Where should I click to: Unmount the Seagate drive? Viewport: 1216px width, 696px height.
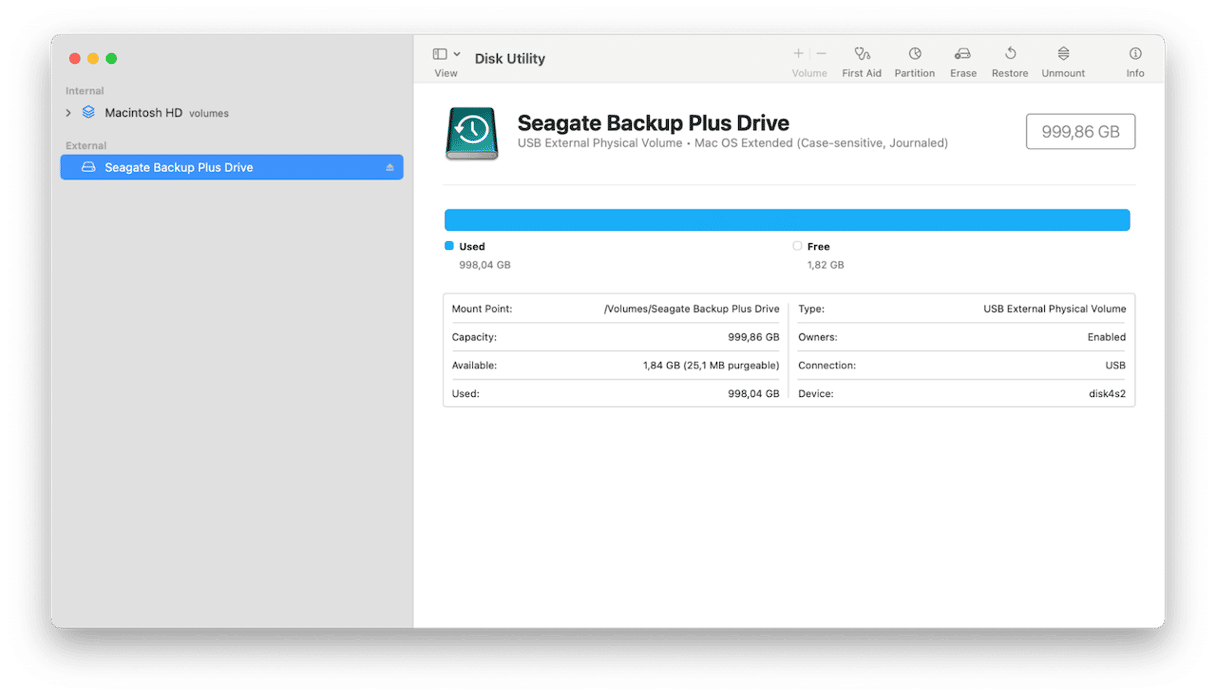1062,60
